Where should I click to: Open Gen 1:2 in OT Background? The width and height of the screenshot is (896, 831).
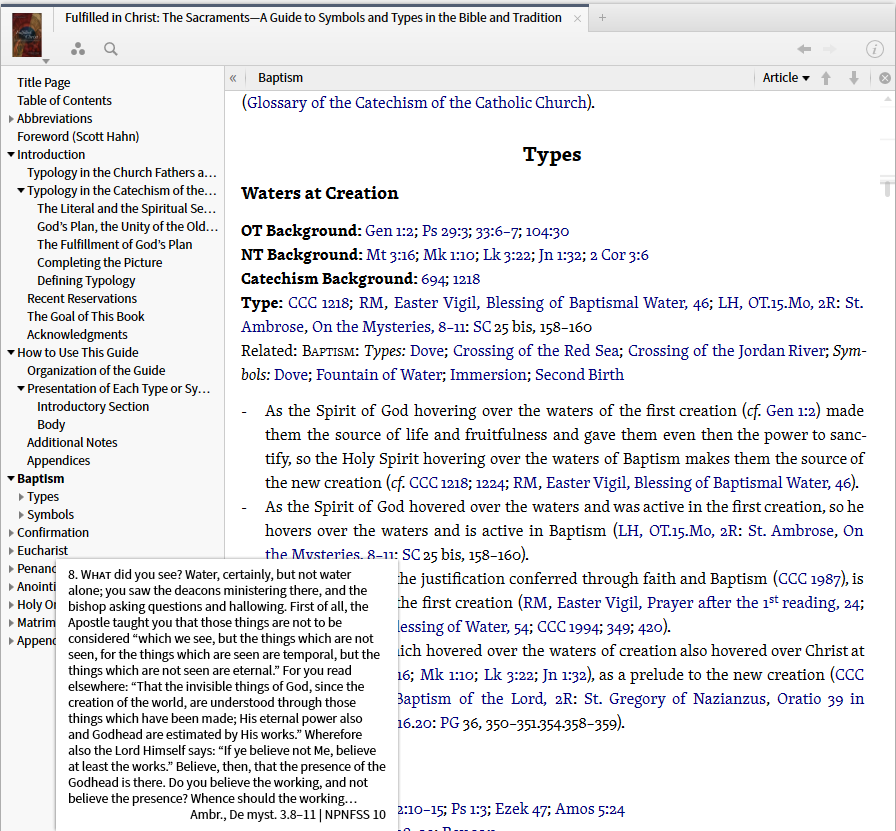389,231
